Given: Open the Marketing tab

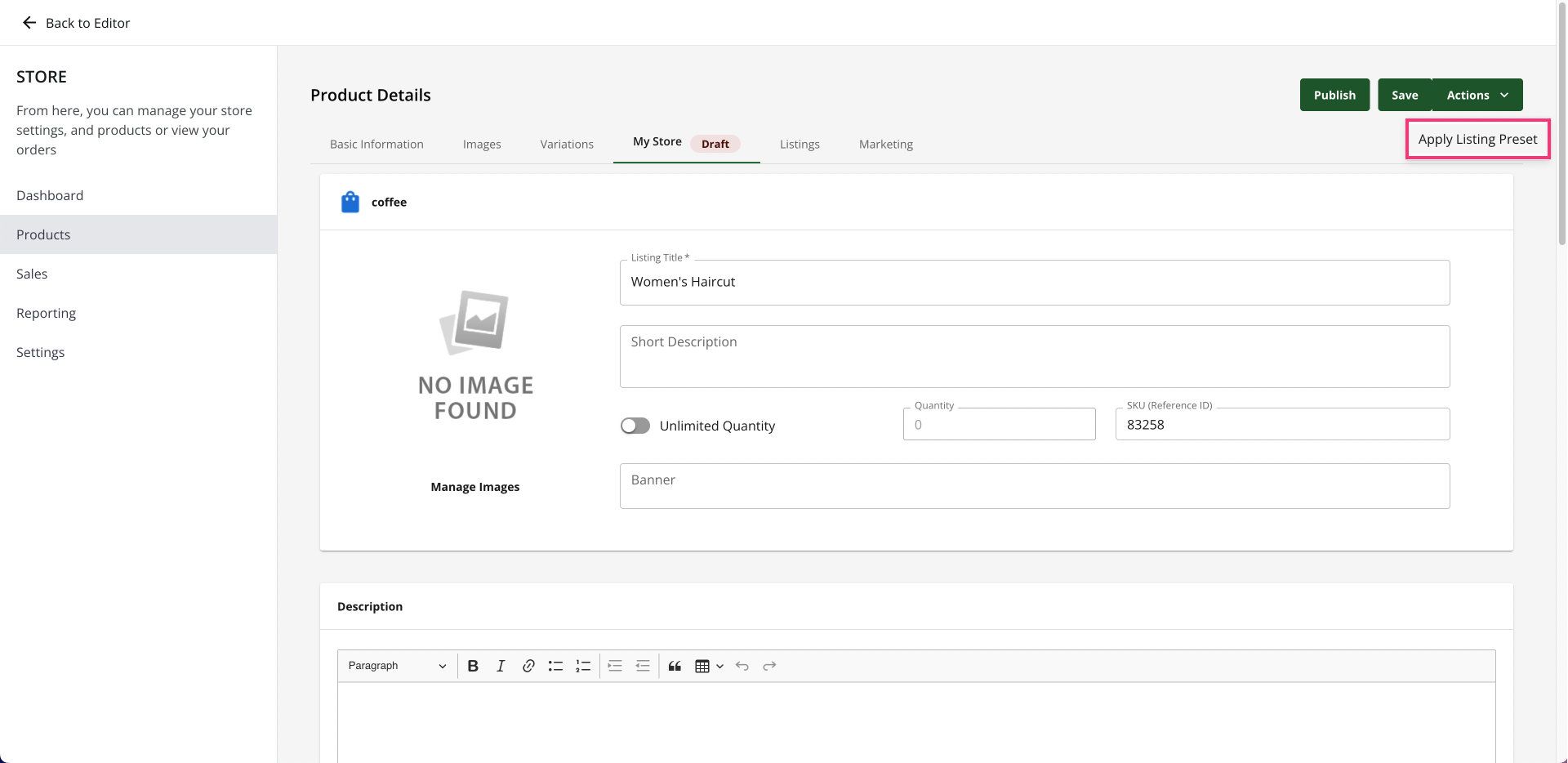Looking at the screenshot, I should 885,144.
